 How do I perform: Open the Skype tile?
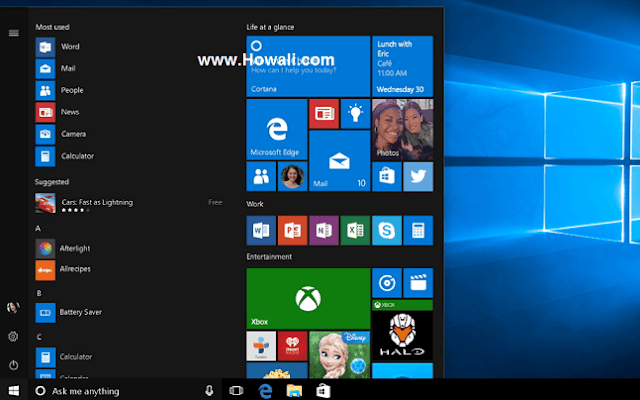point(387,231)
